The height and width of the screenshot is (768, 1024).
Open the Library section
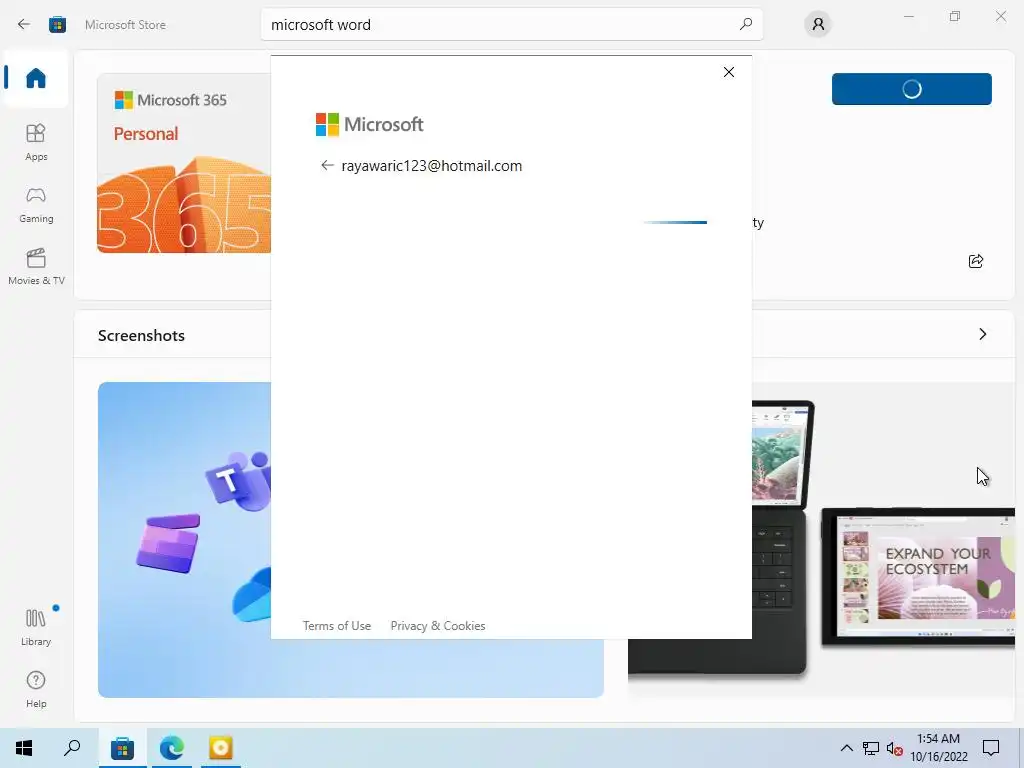[x=36, y=627]
